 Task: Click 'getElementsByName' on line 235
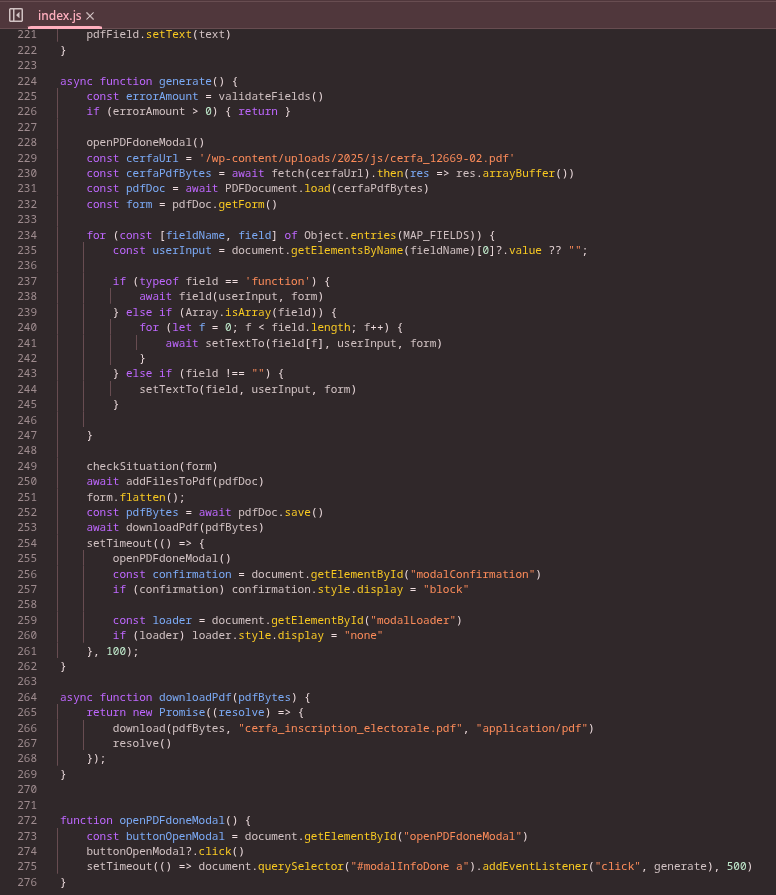coord(347,250)
